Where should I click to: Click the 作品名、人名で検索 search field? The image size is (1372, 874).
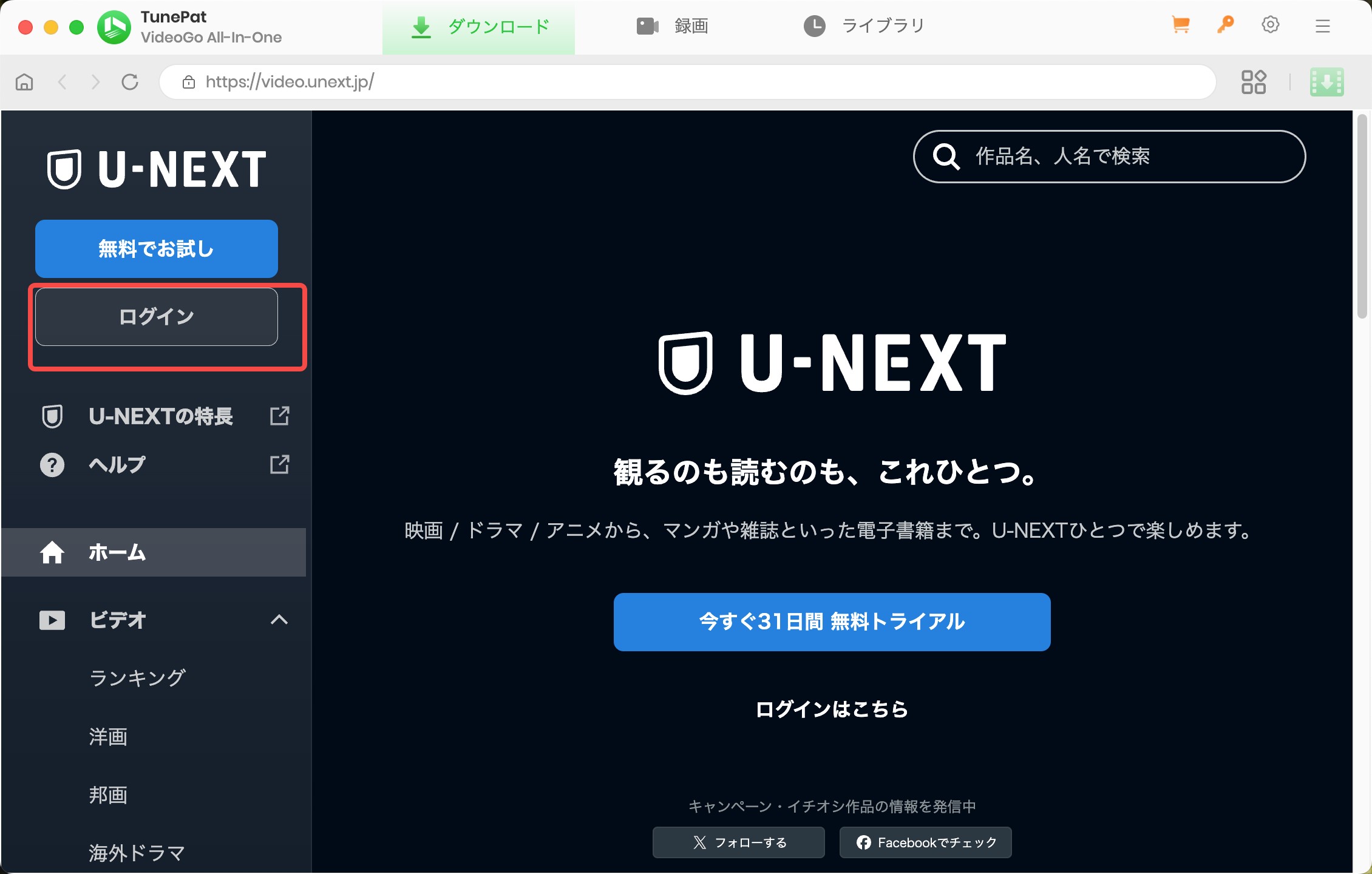[1110, 157]
